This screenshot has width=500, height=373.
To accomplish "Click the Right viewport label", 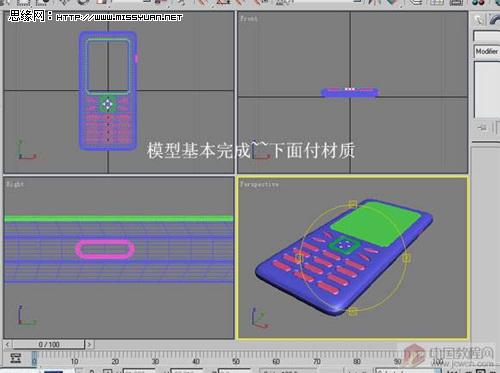I will tap(15, 184).
